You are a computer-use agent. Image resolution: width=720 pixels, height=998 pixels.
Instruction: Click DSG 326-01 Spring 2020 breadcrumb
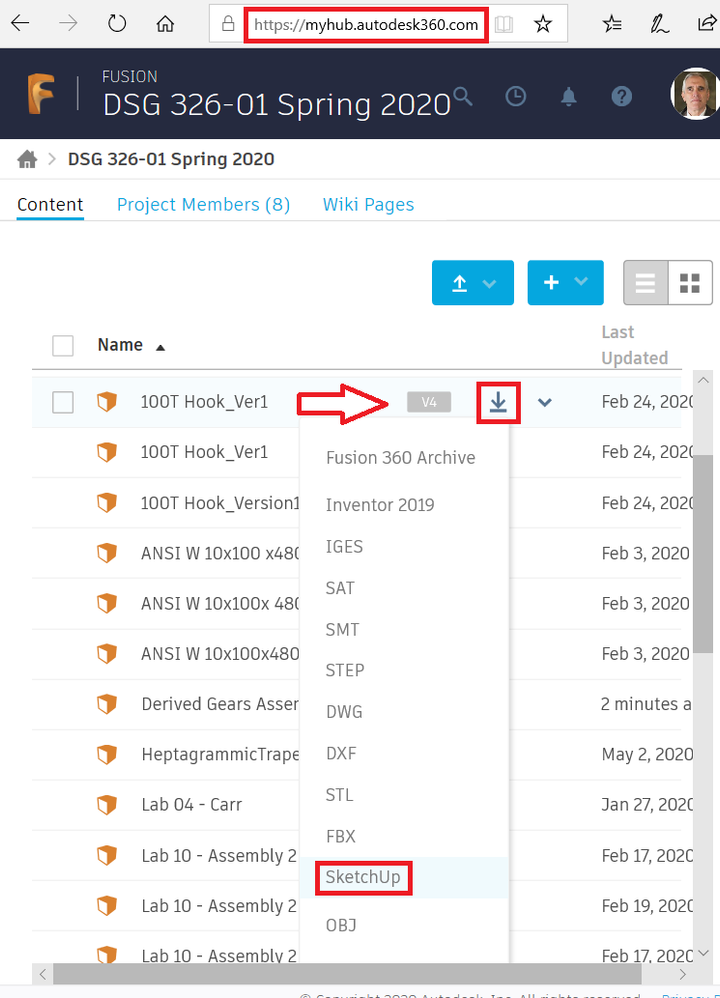pos(171,159)
